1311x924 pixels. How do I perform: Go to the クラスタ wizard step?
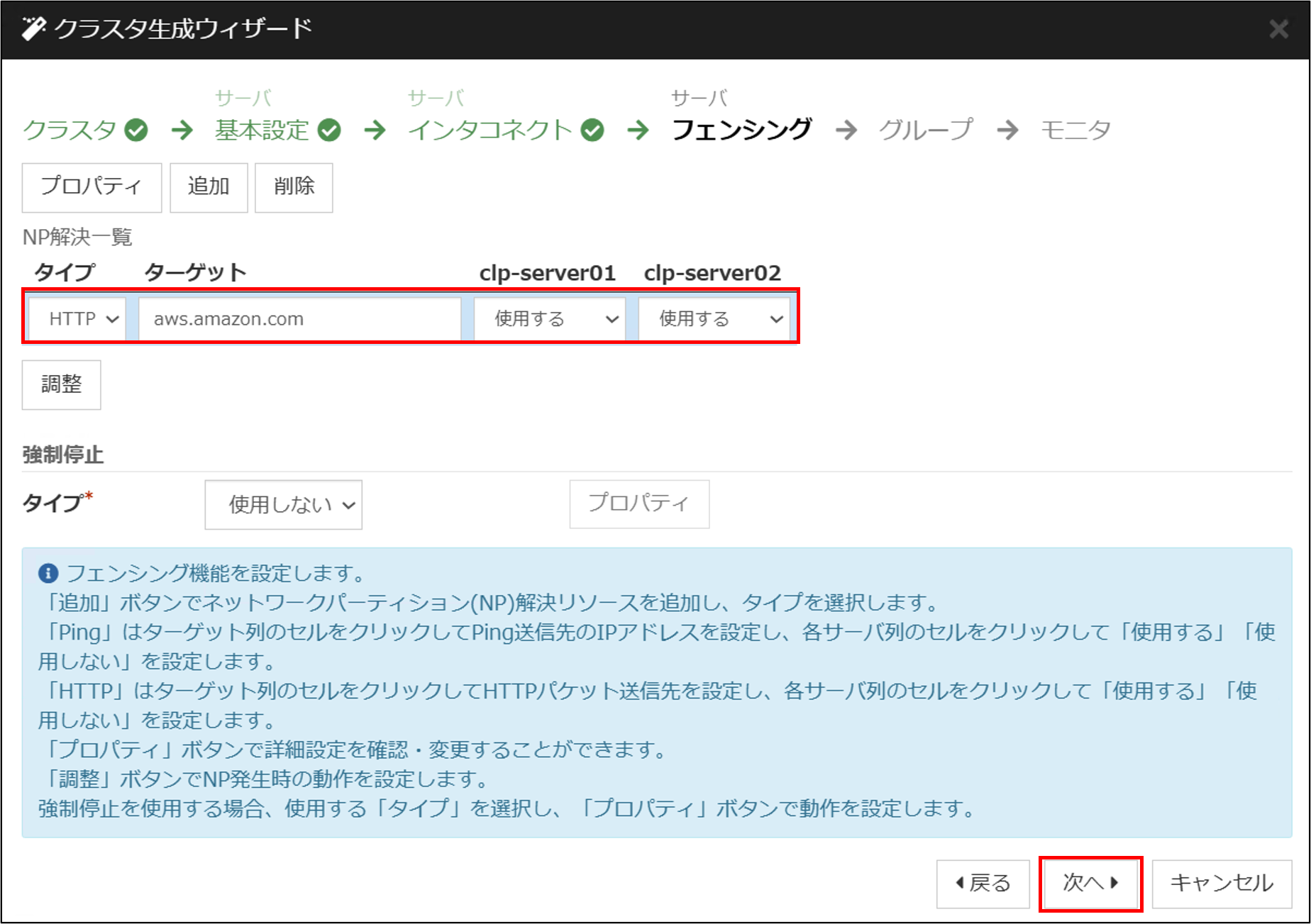70,130
